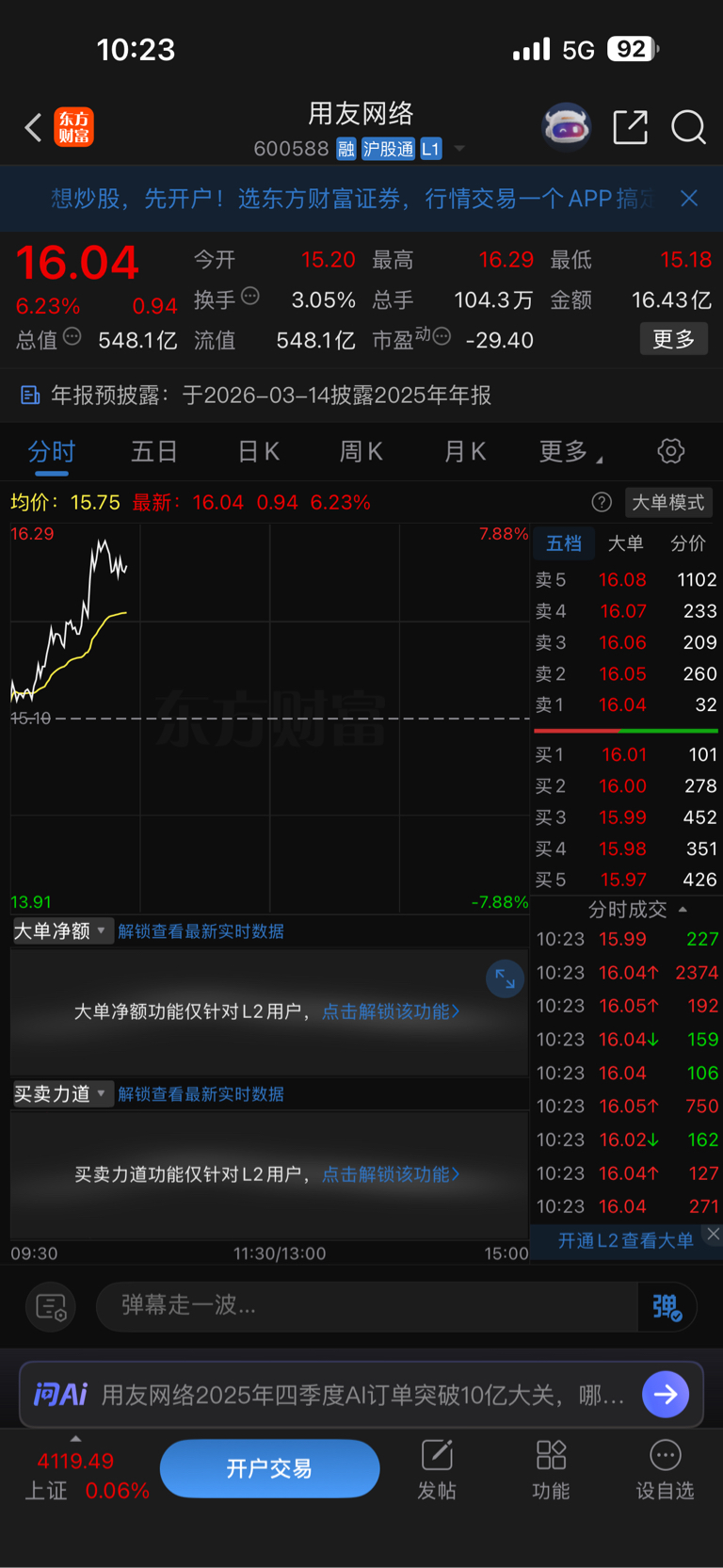
Task: Open the robot assistant avatar icon
Action: click(566, 126)
